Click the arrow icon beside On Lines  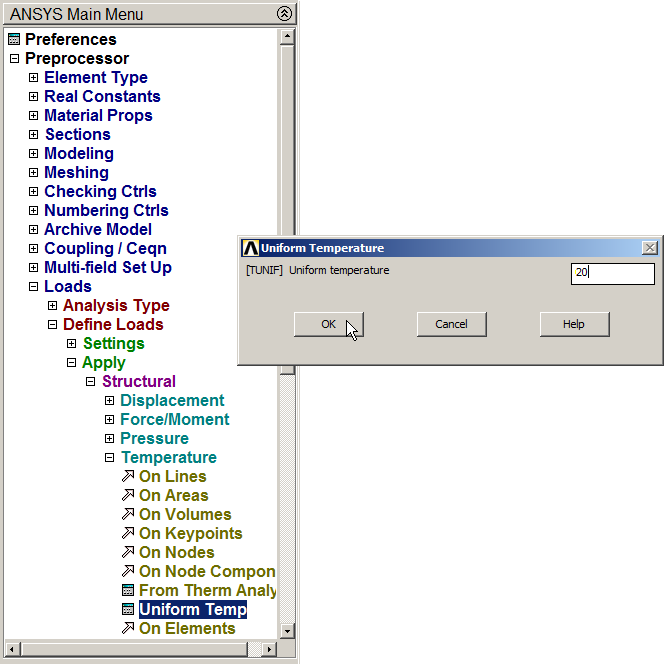coord(127,477)
